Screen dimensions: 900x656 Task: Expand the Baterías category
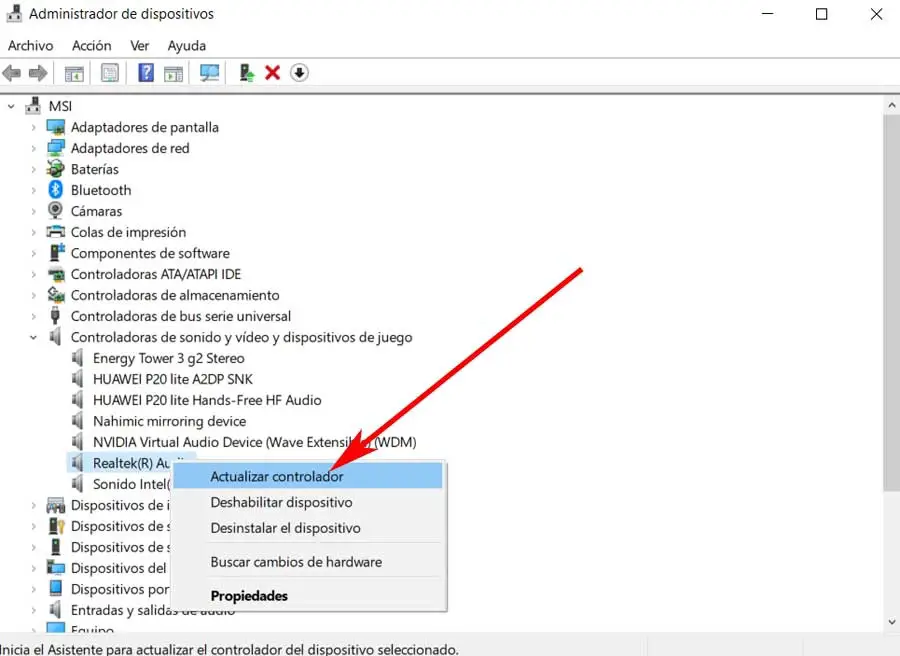(x=33, y=169)
